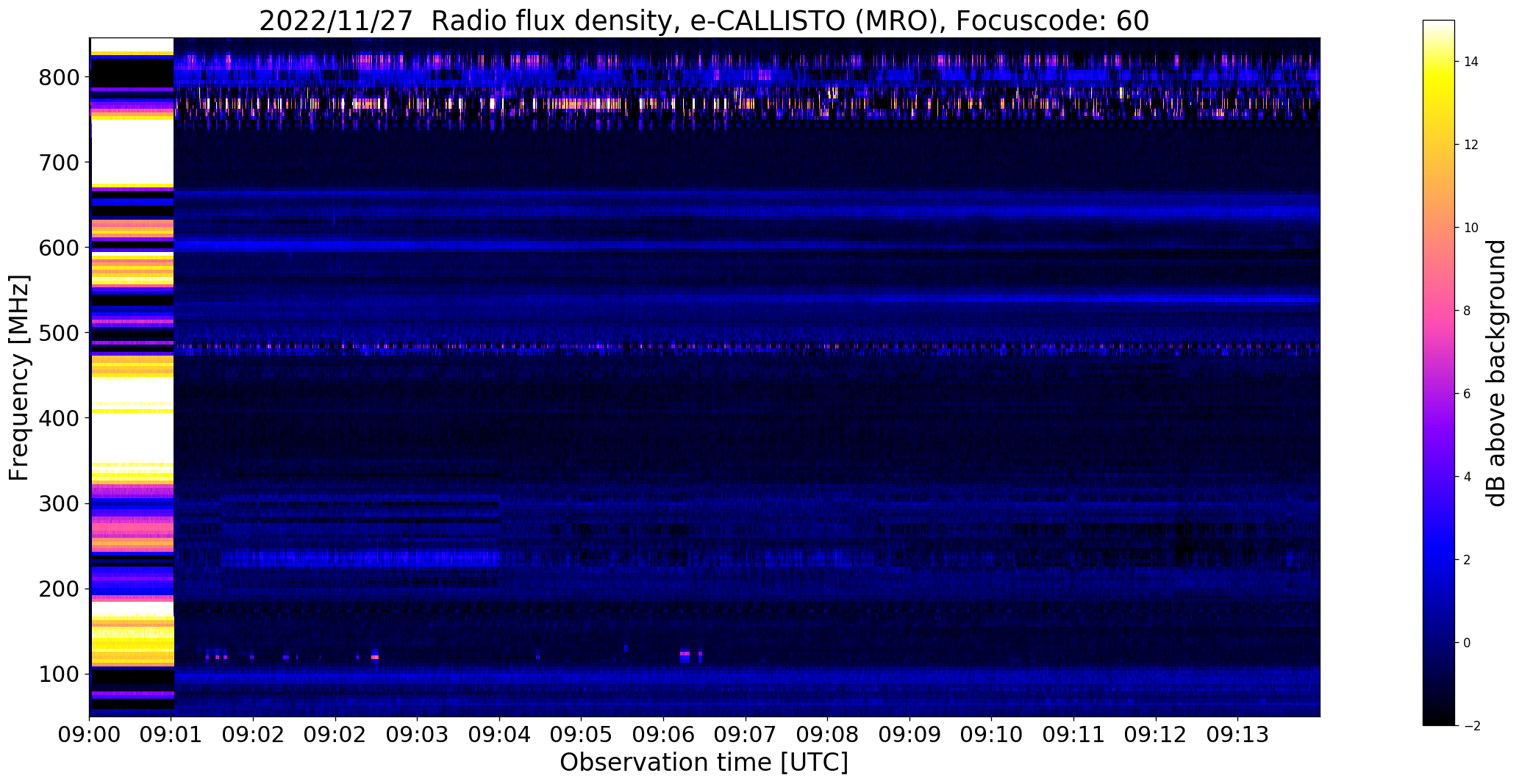
Task: Click inside the radio spectrogram plot area
Action: tap(704, 377)
